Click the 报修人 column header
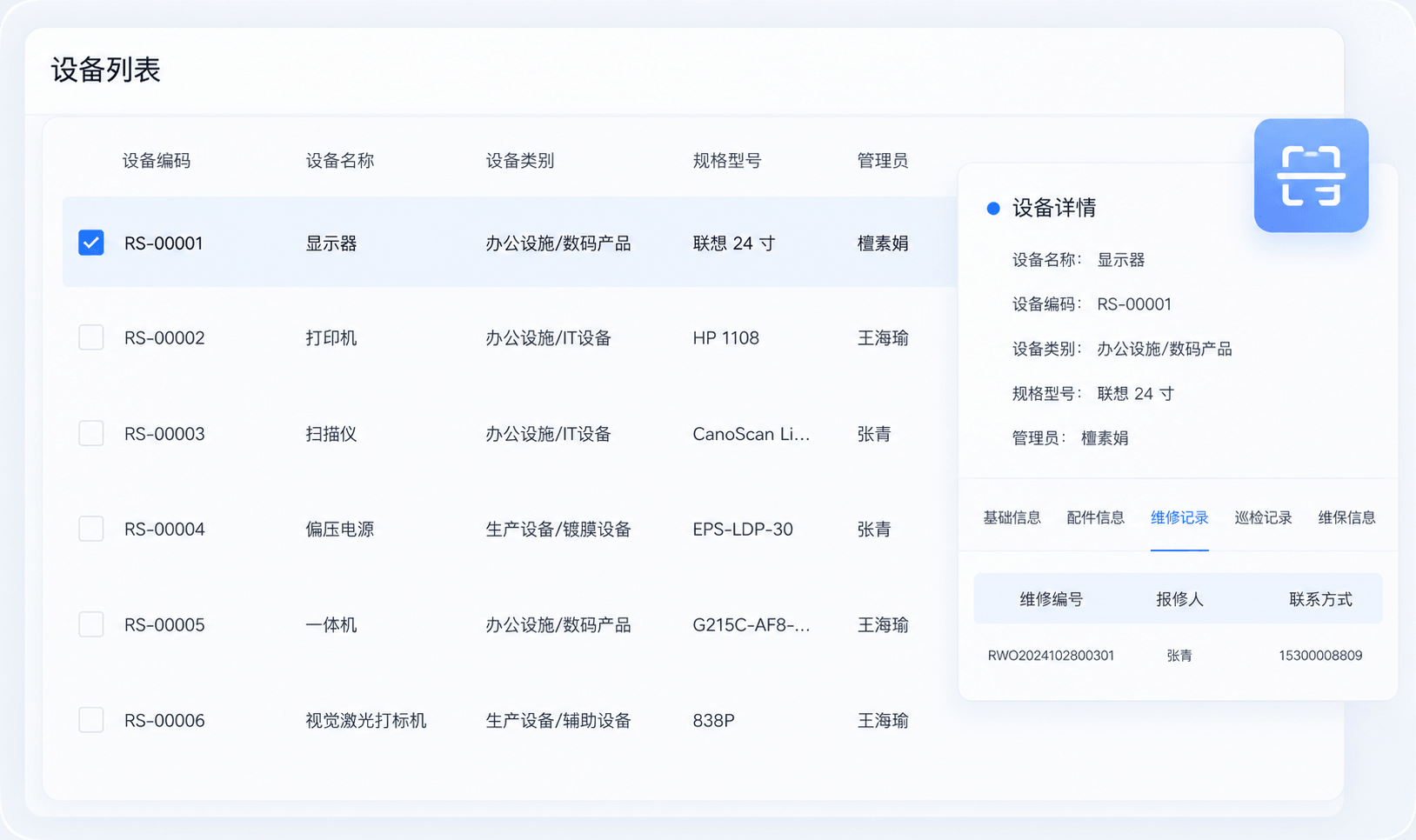Viewport: 1416px width, 840px height. (x=1179, y=599)
